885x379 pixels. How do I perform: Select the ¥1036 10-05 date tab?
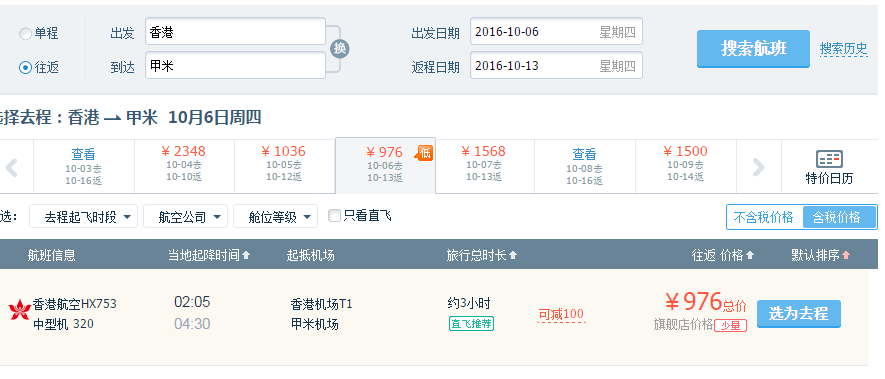click(284, 167)
